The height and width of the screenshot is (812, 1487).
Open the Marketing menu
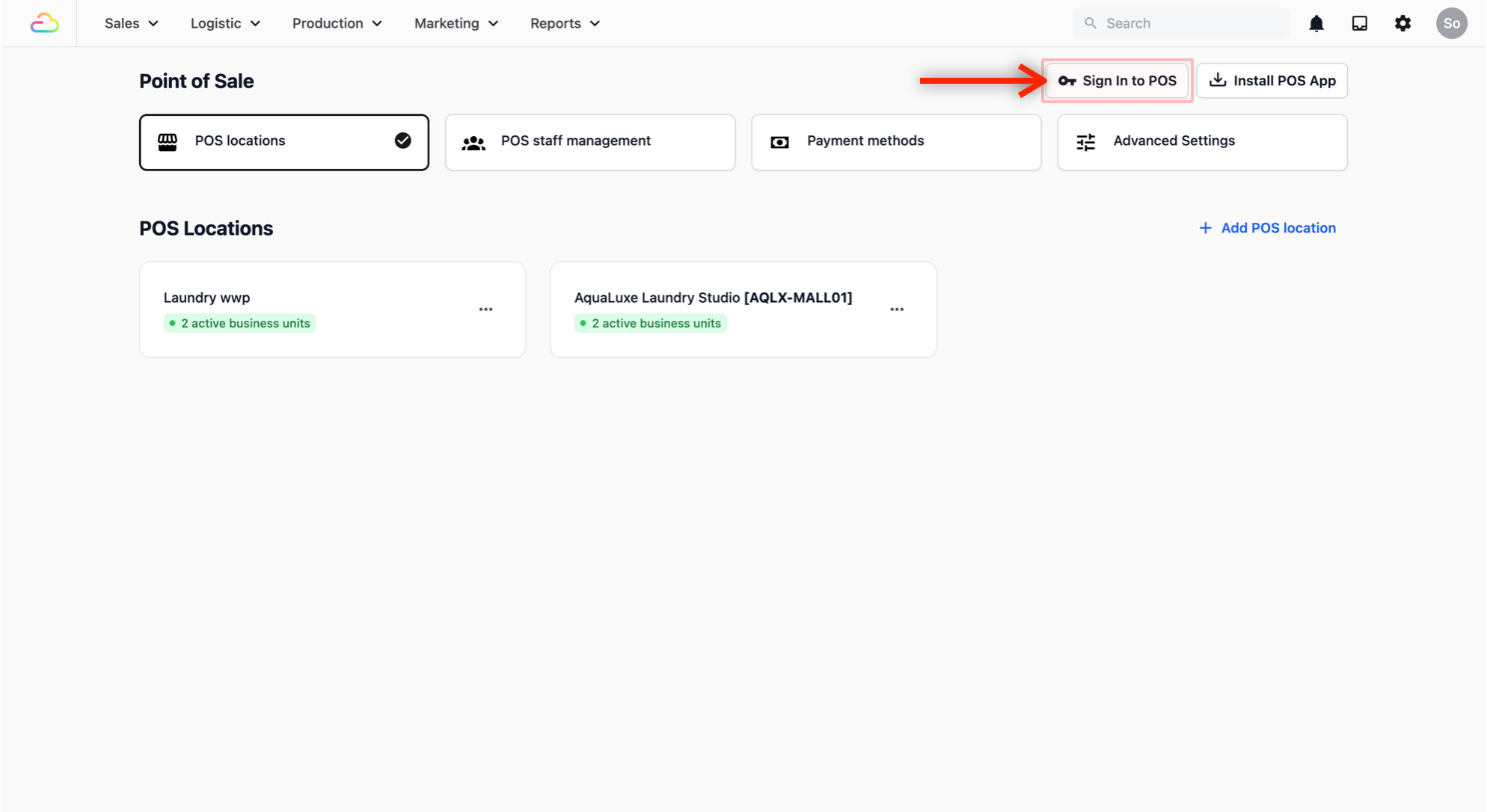coord(456,23)
